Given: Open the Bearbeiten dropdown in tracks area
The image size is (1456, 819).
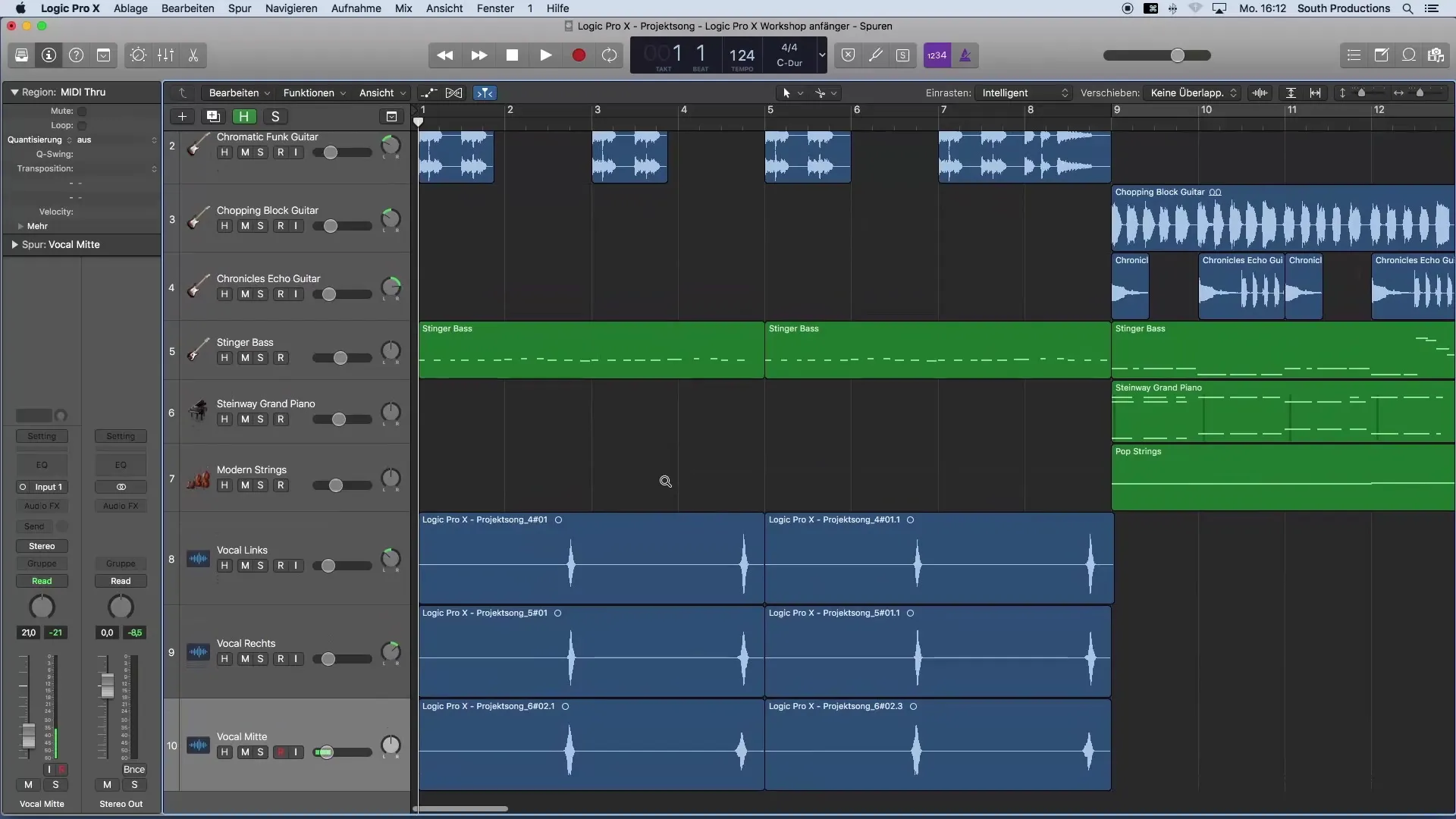Looking at the screenshot, I should pyautogui.click(x=239, y=93).
